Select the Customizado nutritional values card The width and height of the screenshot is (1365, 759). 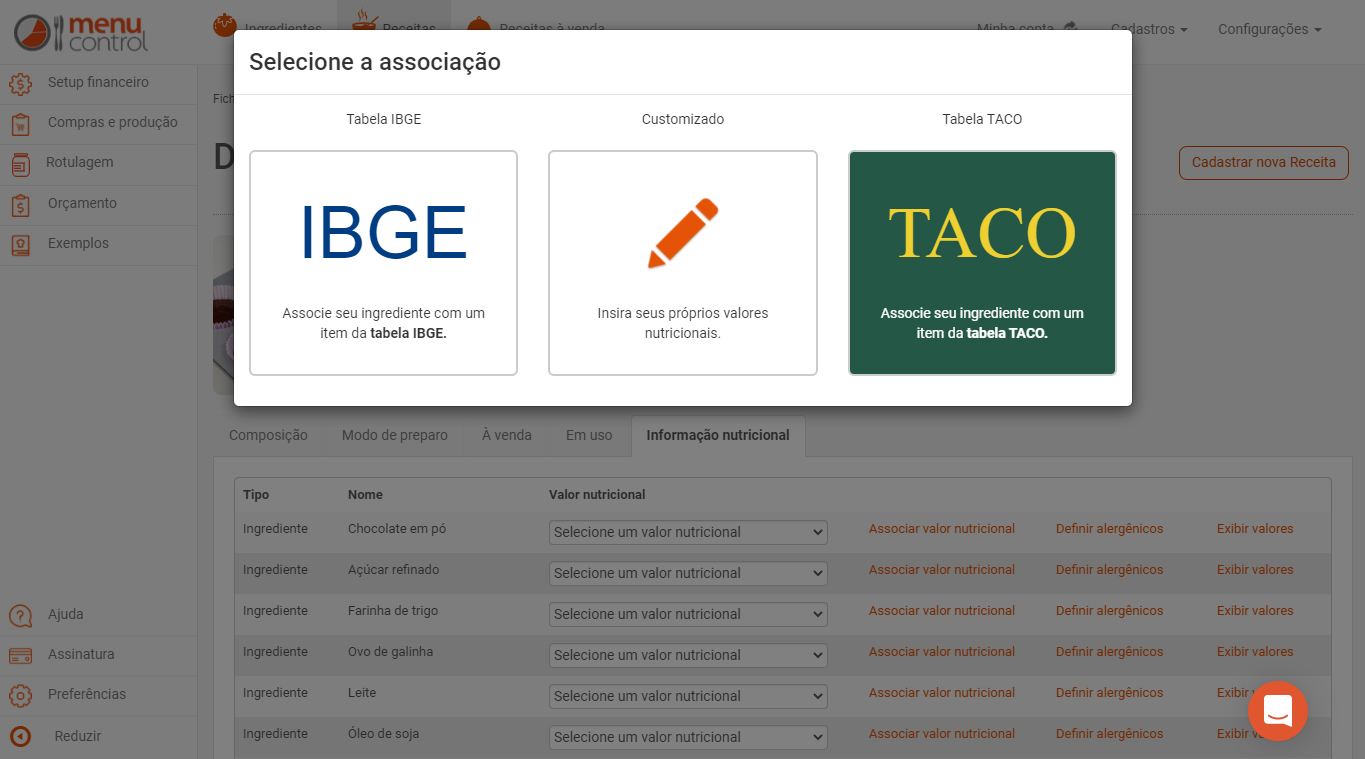coord(683,263)
